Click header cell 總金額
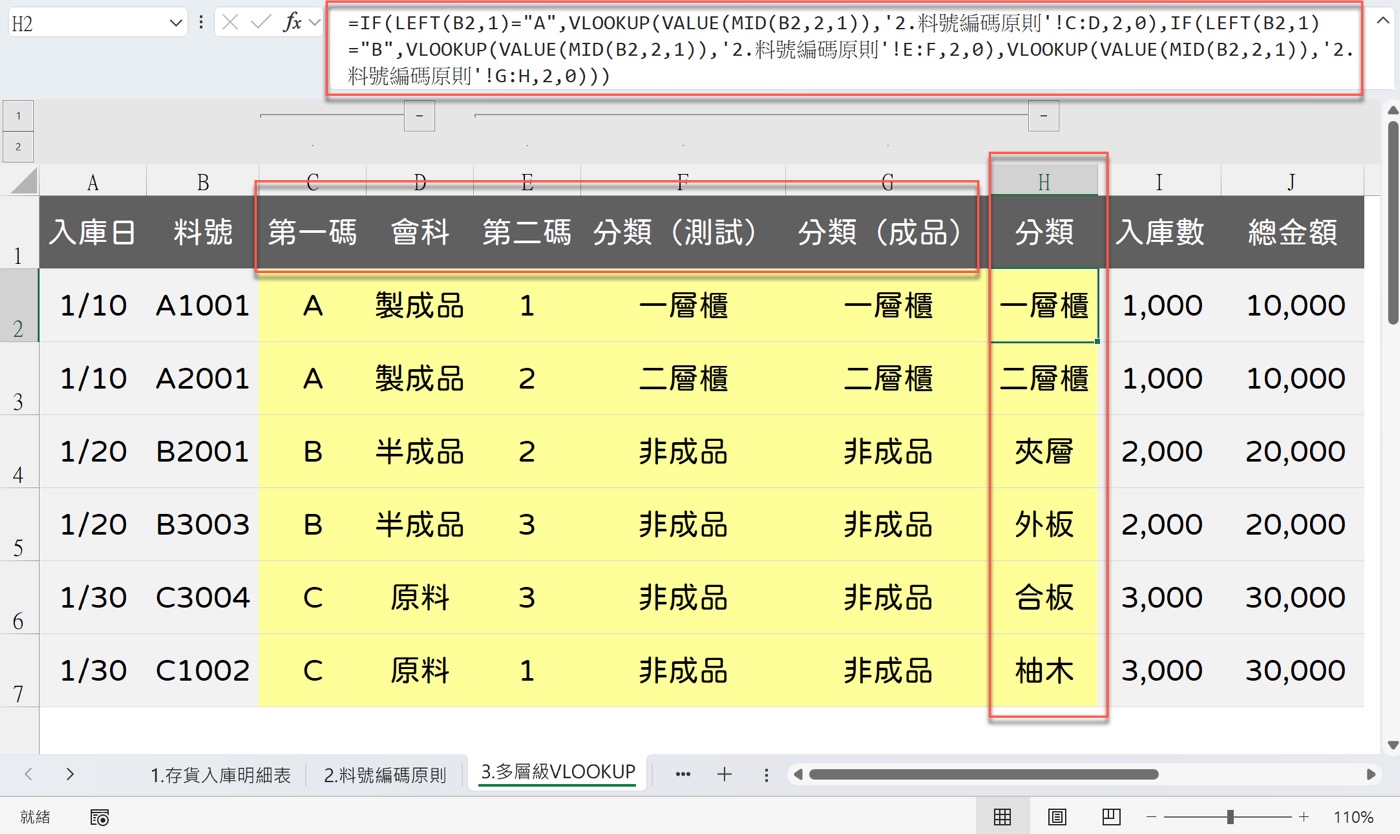 point(1292,232)
